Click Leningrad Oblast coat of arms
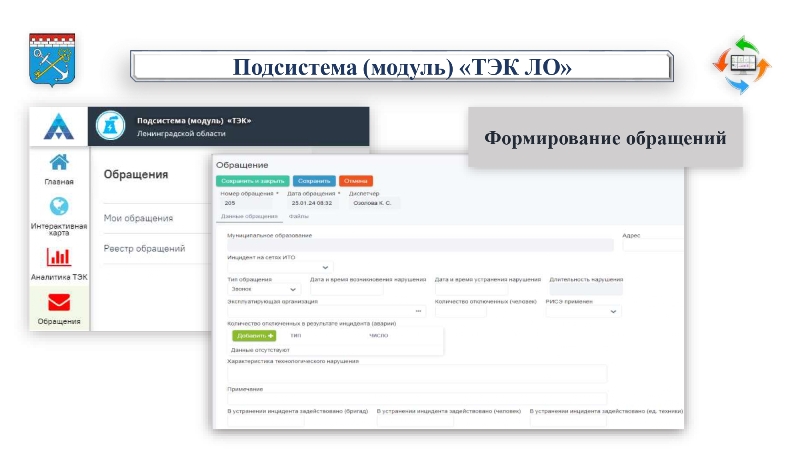The image size is (800, 450). pos(52,60)
